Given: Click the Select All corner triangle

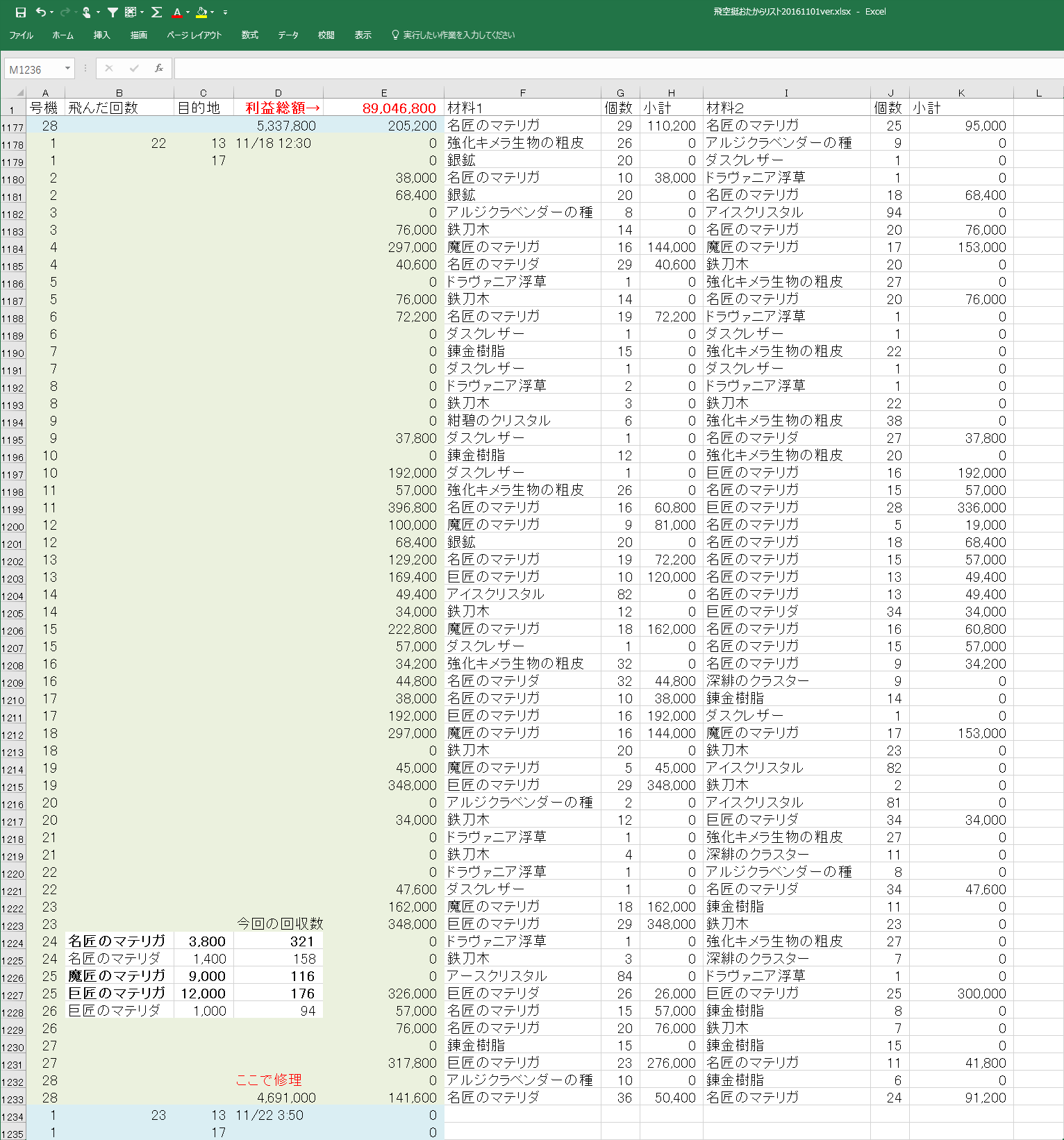Looking at the screenshot, I should pos(19,92).
